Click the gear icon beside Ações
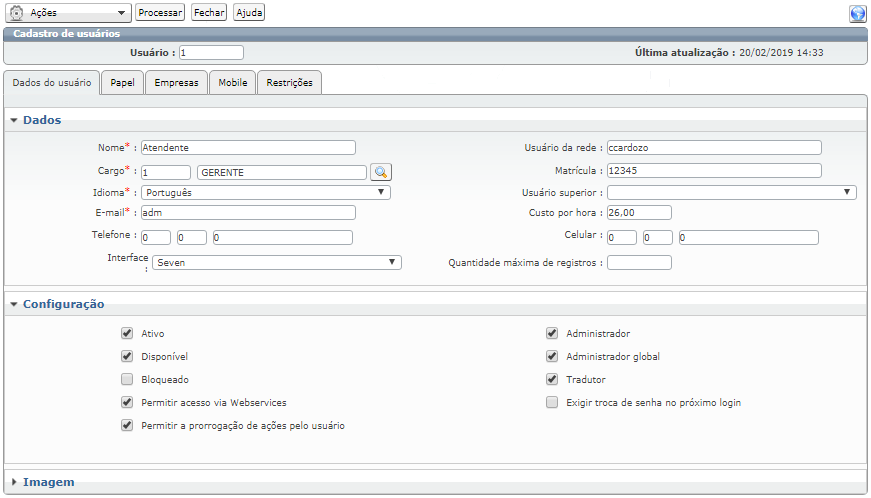Viewport: 871px width, 498px height. pyautogui.click(x=17, y=13)
